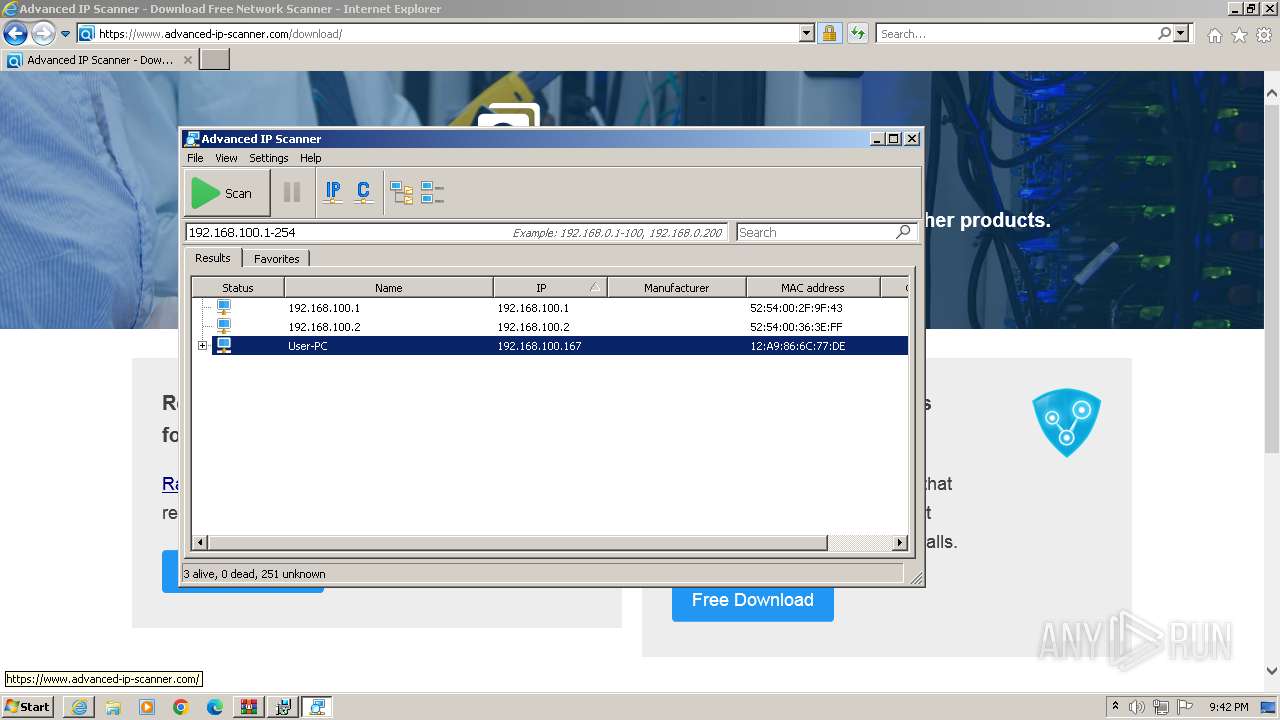Click the browser address bar URL
The height and width of the screenshot is (720, 1280).
point(220,34)
